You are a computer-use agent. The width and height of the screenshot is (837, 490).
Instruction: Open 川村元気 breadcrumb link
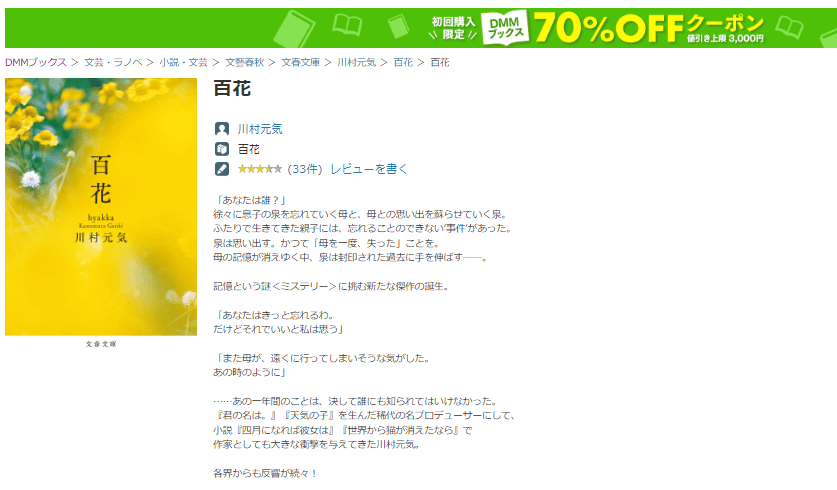[357, 62]
